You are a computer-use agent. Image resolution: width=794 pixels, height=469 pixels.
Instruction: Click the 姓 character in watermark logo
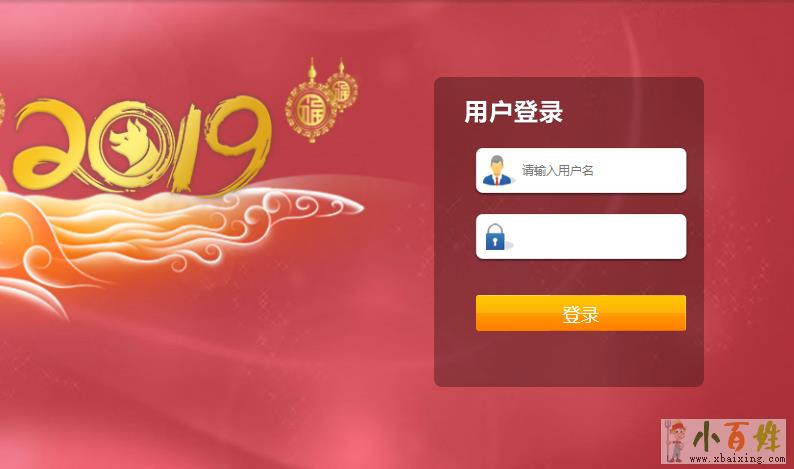pos(768,437)
